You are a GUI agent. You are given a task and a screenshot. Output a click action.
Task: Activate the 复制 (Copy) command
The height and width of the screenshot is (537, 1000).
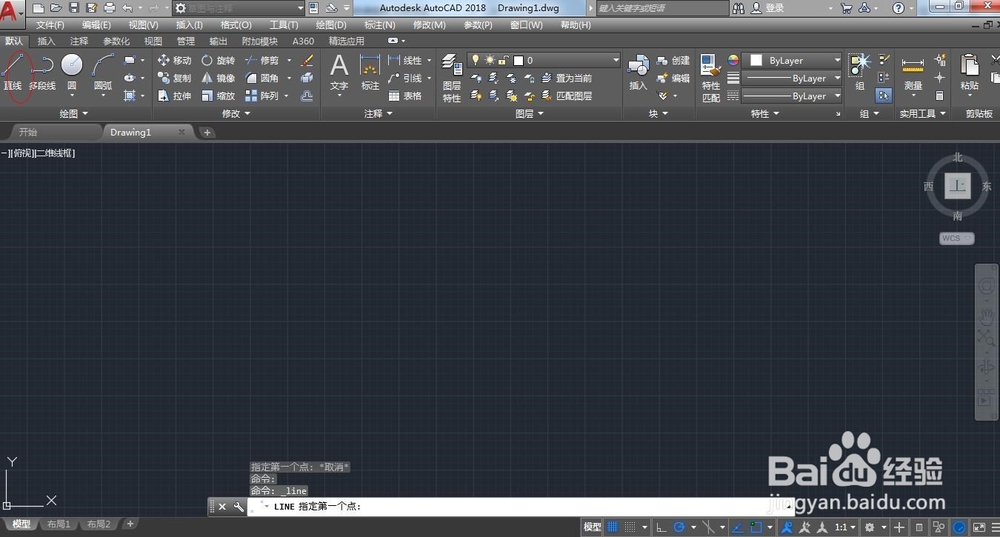point(174,78)
